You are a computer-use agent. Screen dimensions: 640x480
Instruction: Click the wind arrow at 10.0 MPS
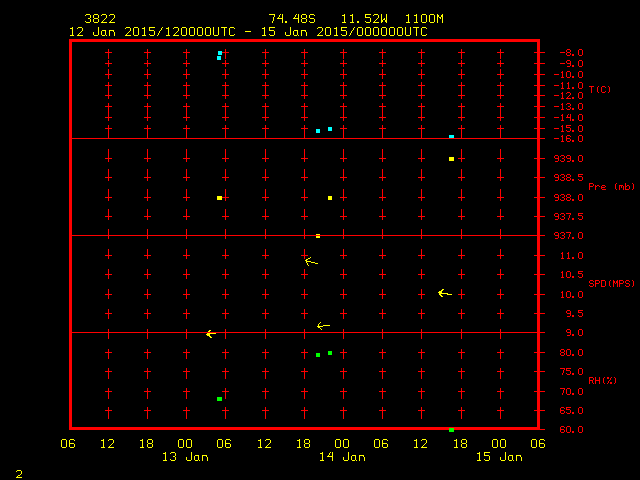(x=445, y=293)
